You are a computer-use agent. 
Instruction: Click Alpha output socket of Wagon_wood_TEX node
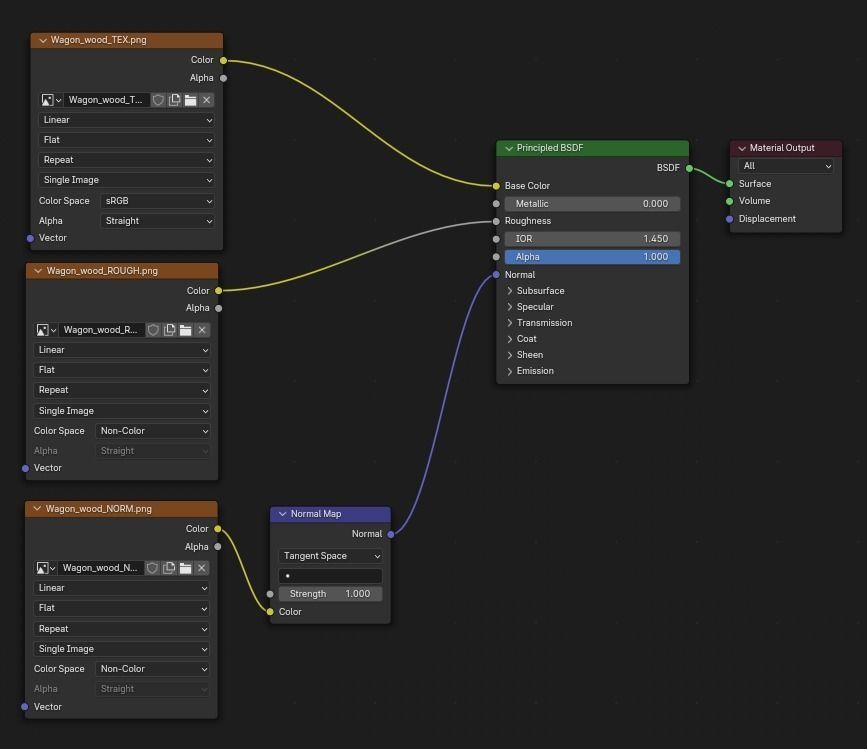223,78
